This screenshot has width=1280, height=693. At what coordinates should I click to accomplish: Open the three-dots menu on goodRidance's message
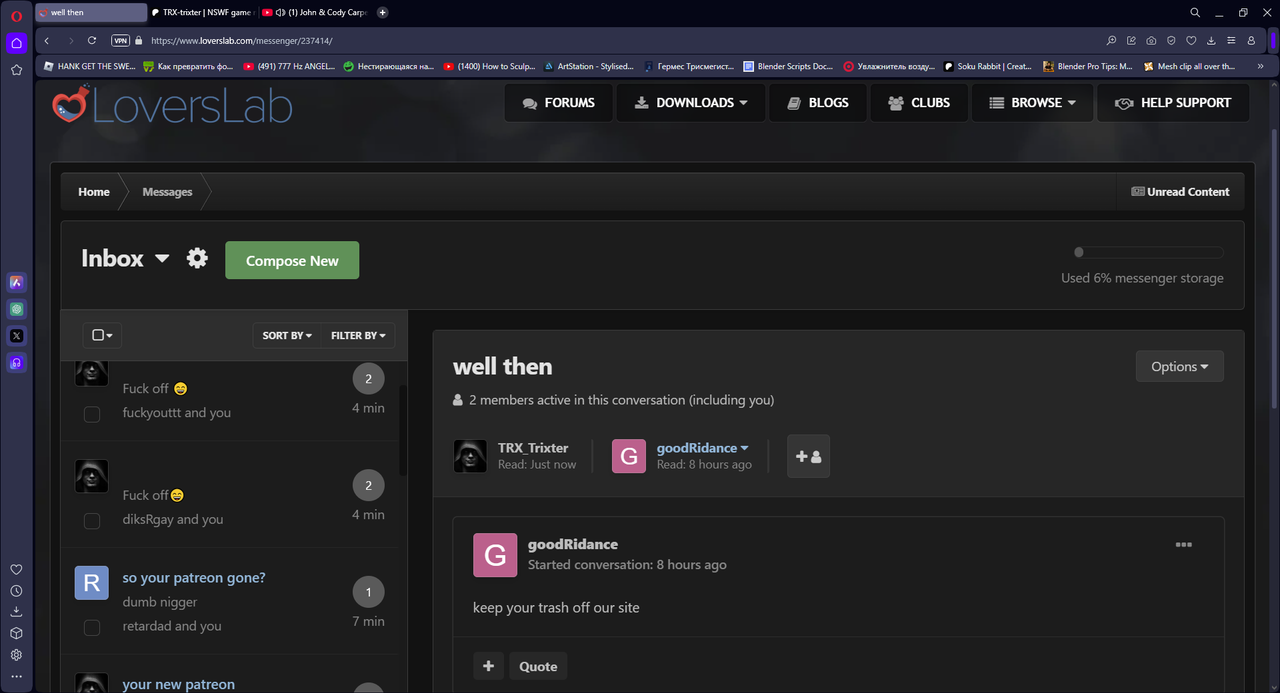tap(1184, 545)
